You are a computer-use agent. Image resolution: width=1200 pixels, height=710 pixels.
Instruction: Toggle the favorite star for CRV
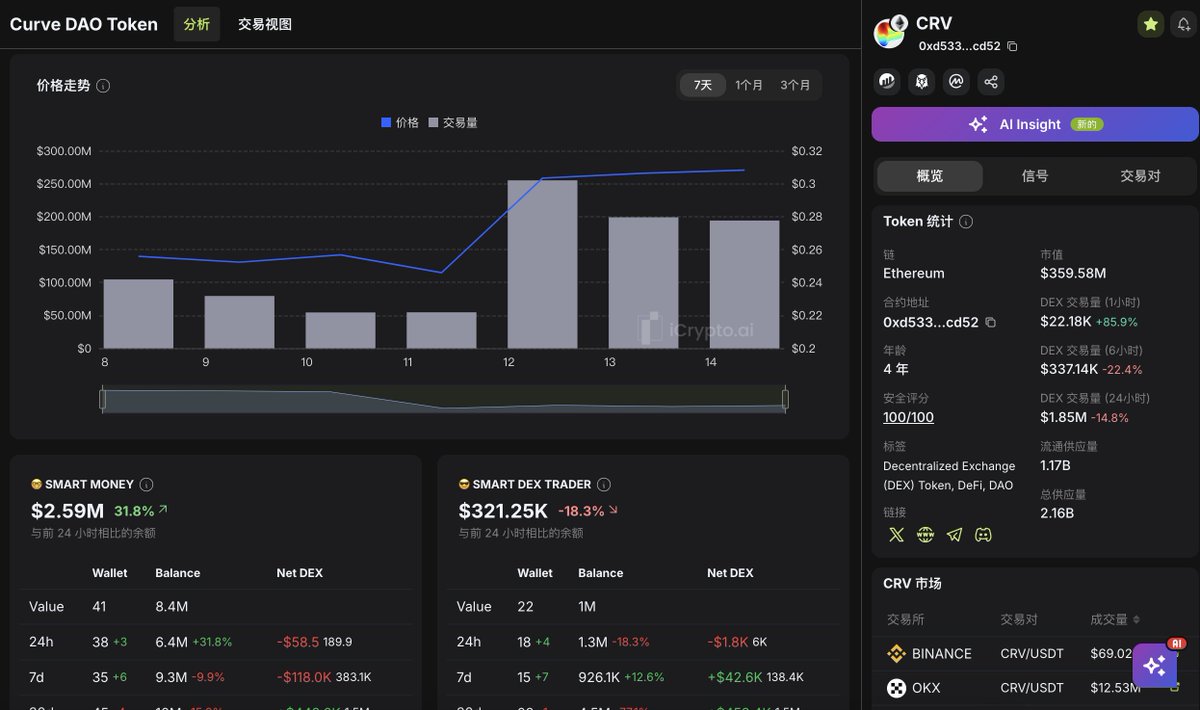coord(1151,25)
